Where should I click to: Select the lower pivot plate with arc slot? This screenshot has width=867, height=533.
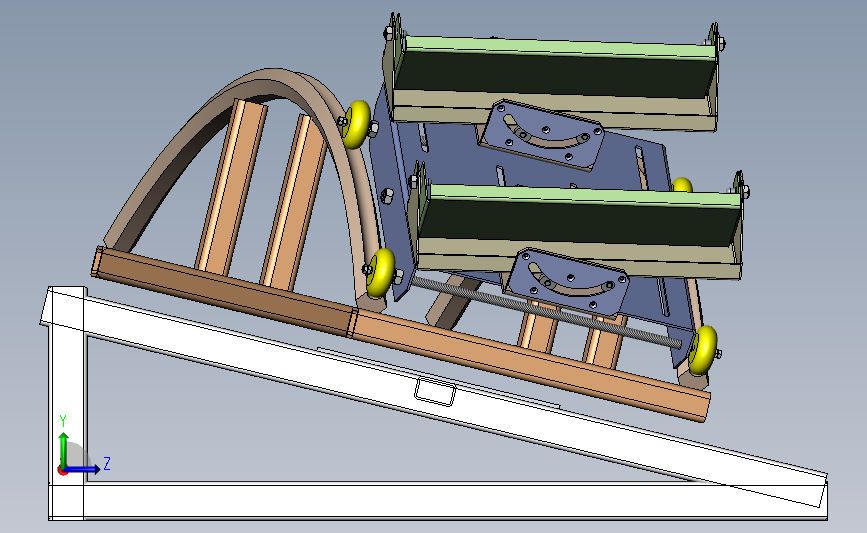tap(567, 283)
